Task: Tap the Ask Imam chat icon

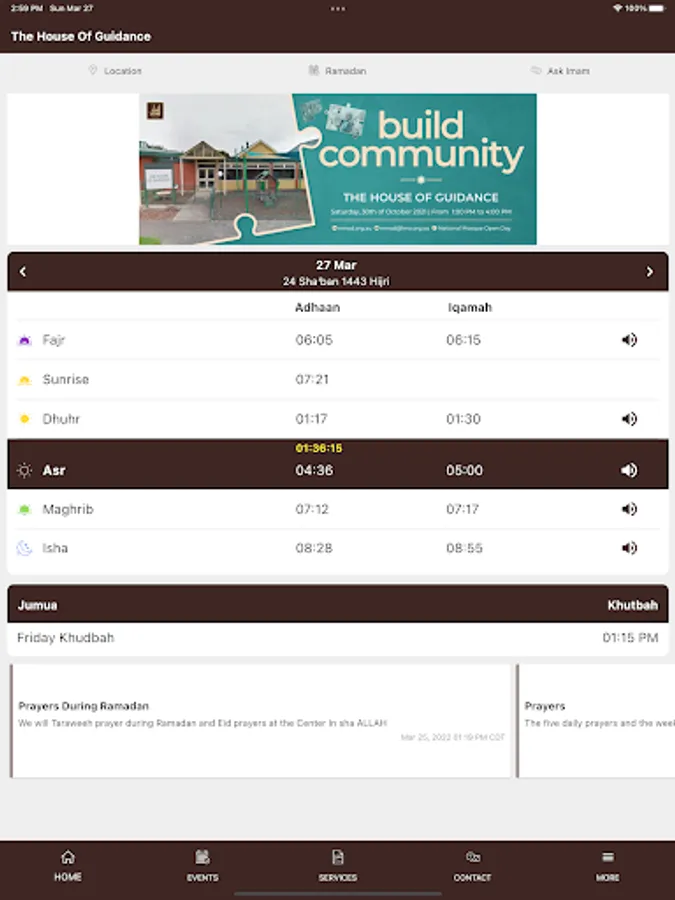Action: coord(536,70)
